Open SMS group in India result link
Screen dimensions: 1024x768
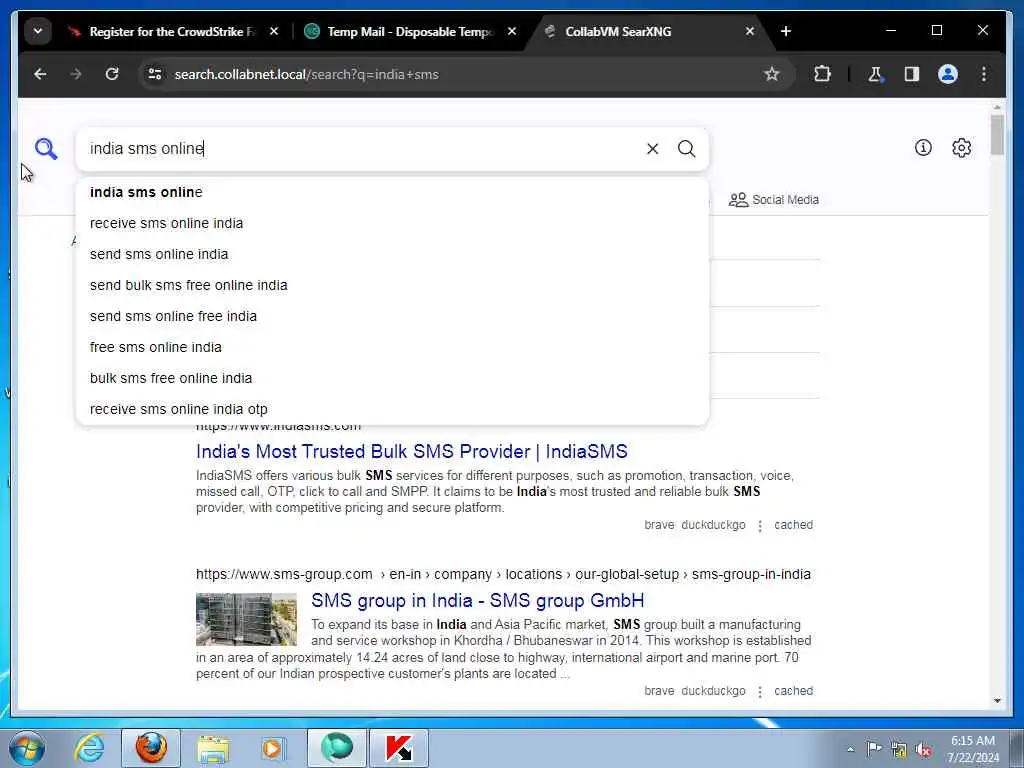[477, 600]
